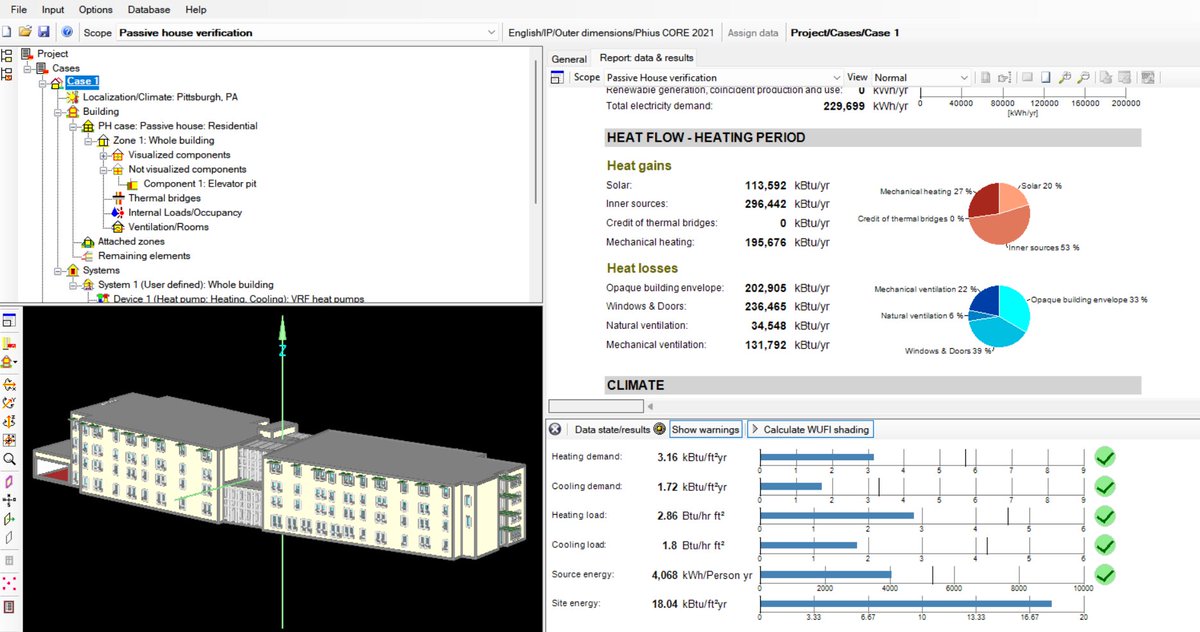Click the first page icon in report toolbar

pos(985,77)
